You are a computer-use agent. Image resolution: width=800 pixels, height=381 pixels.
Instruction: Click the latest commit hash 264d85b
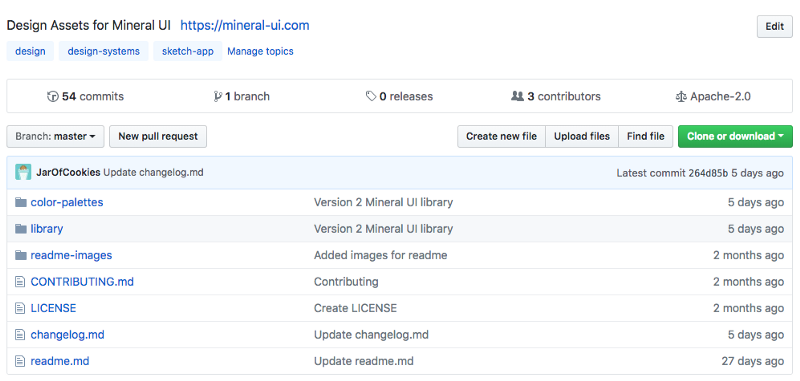708,173
